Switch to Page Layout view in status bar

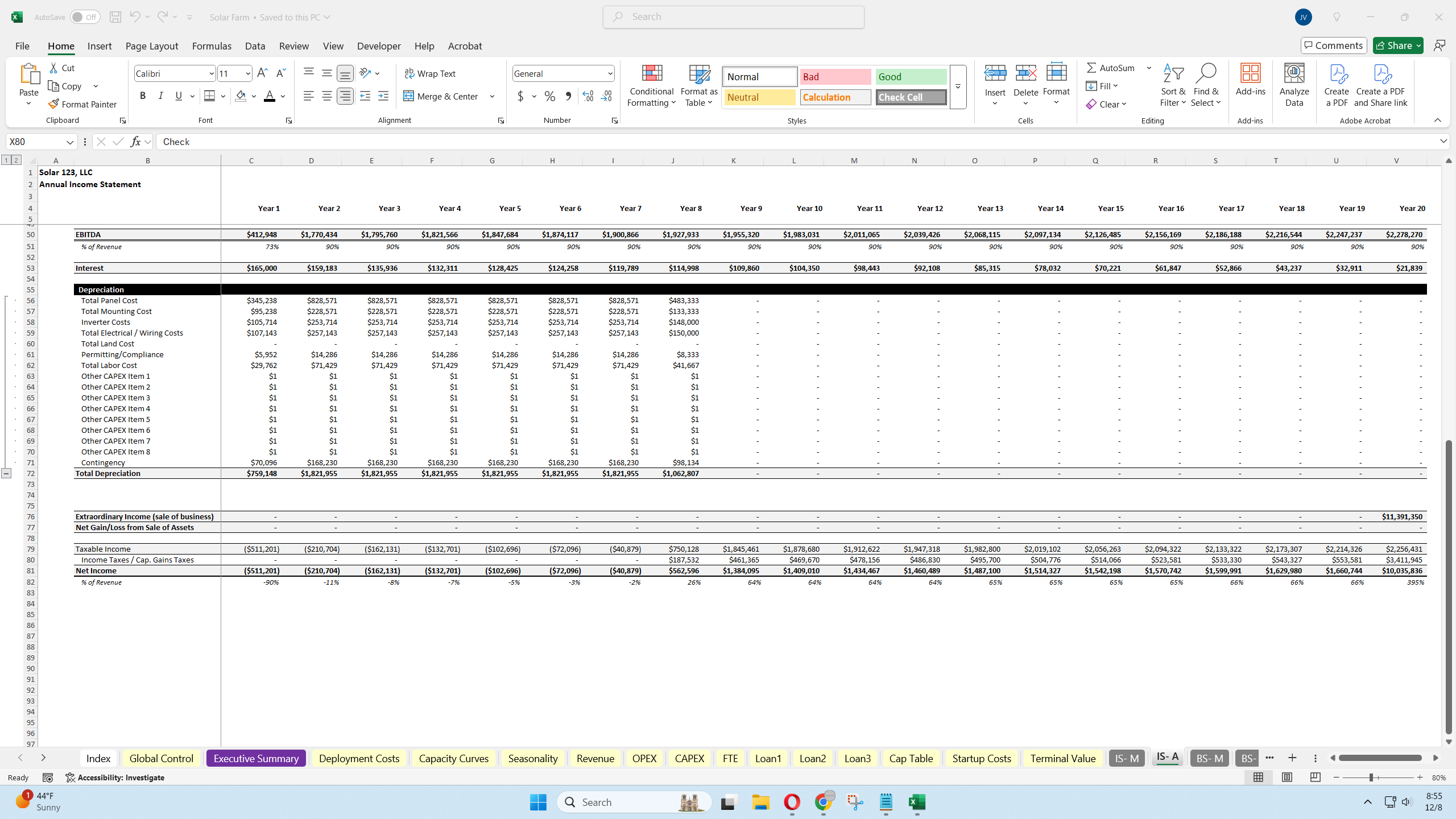click(x=1287, y=777)
